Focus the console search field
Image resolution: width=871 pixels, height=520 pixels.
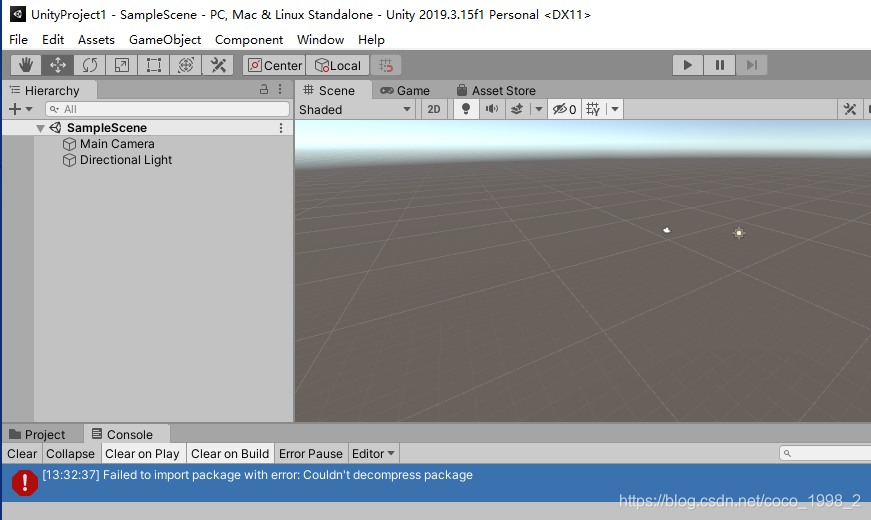[x=825, y=453]
